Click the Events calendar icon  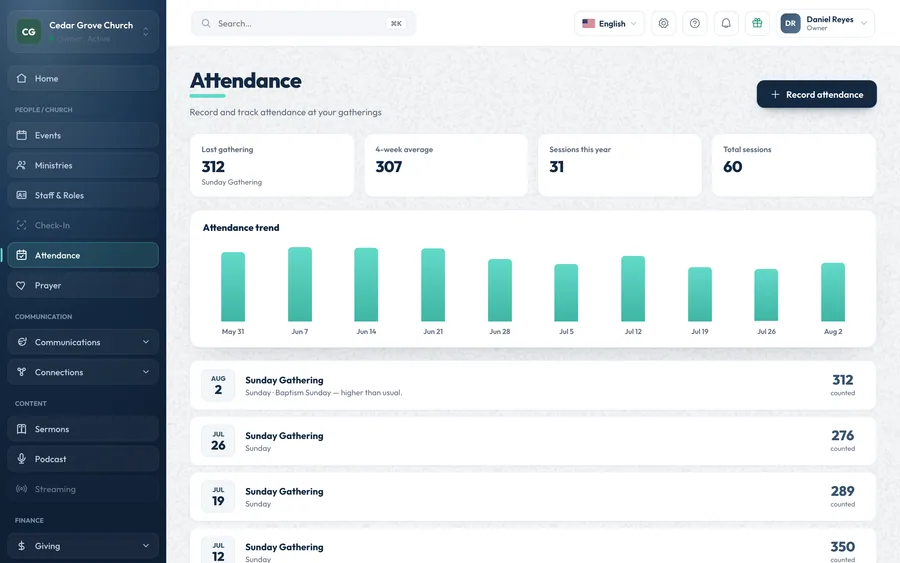[21, 135]
